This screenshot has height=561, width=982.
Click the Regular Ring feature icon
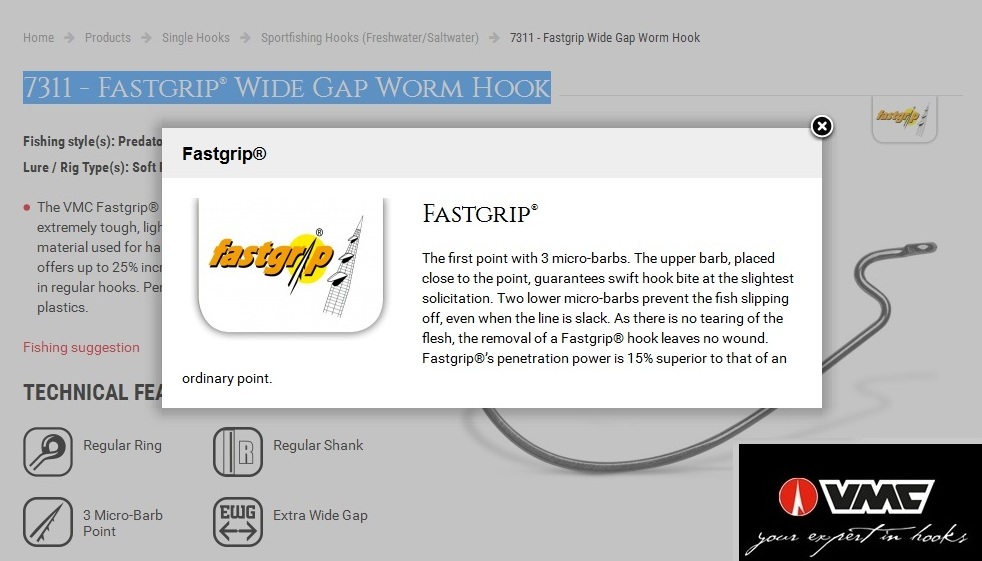[x=48, y=451]
